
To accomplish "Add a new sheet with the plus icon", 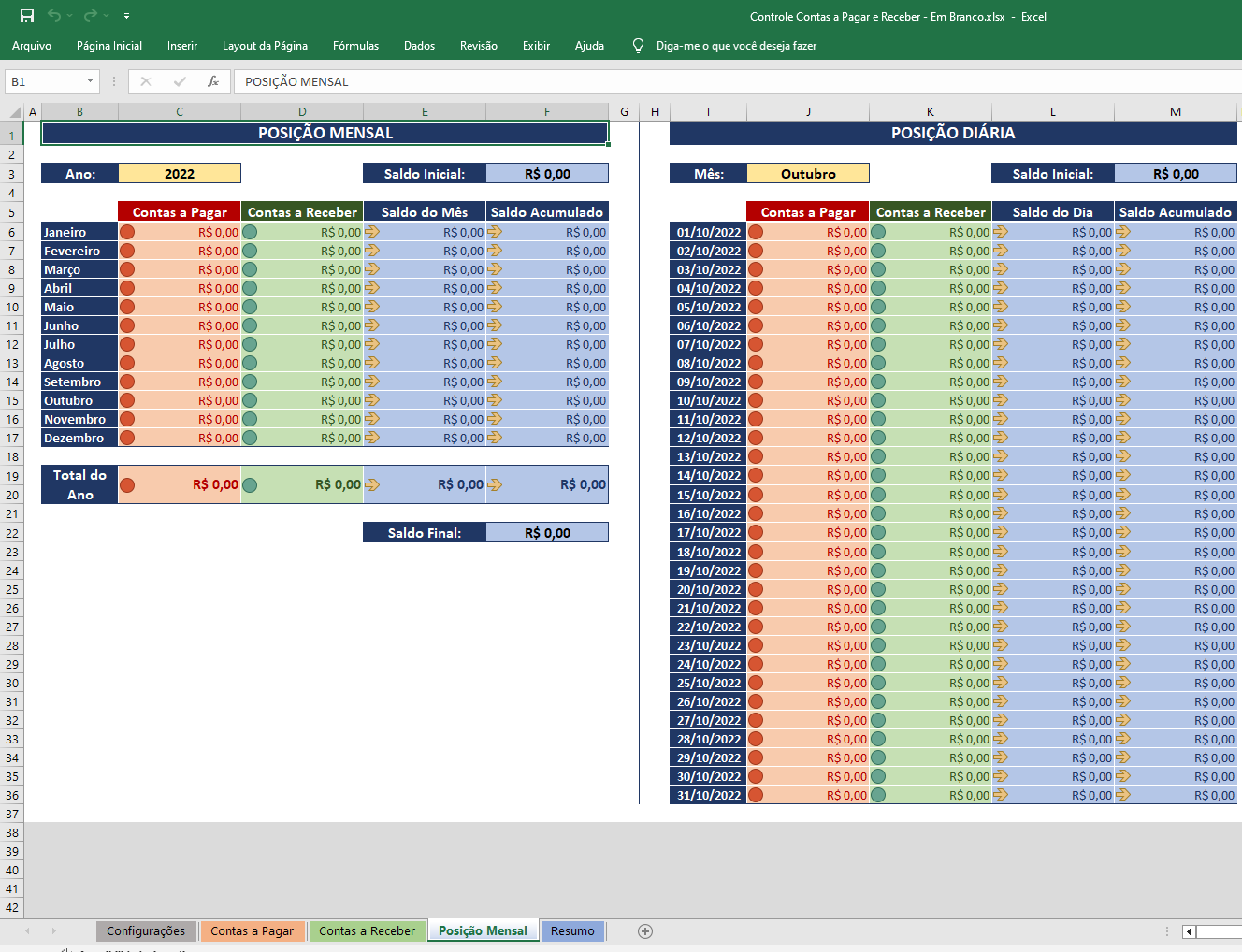I will point(645,930).
